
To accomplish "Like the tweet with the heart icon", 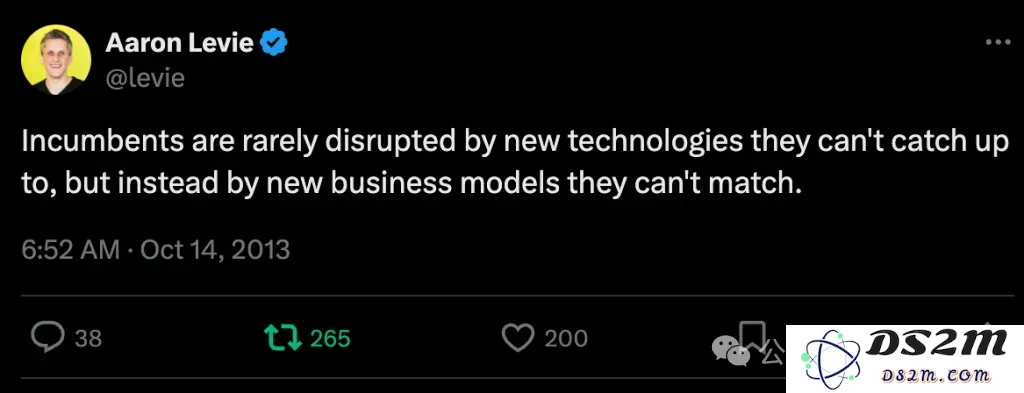I will 518,338.
